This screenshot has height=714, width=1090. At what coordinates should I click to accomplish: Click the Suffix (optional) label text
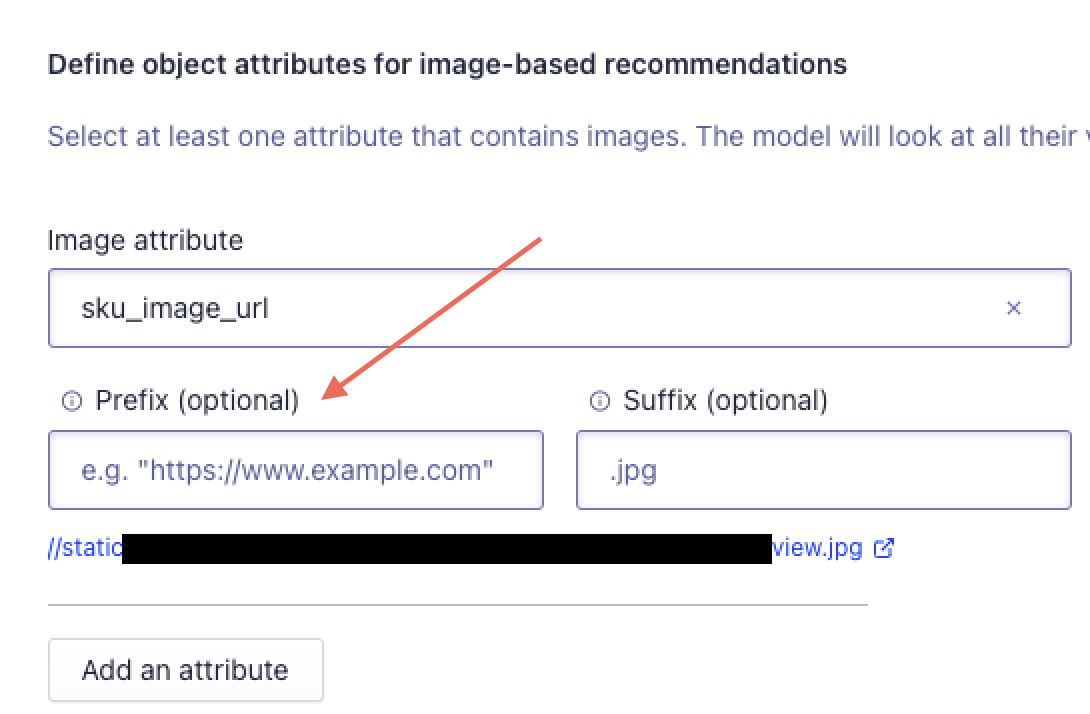point(726,400)
